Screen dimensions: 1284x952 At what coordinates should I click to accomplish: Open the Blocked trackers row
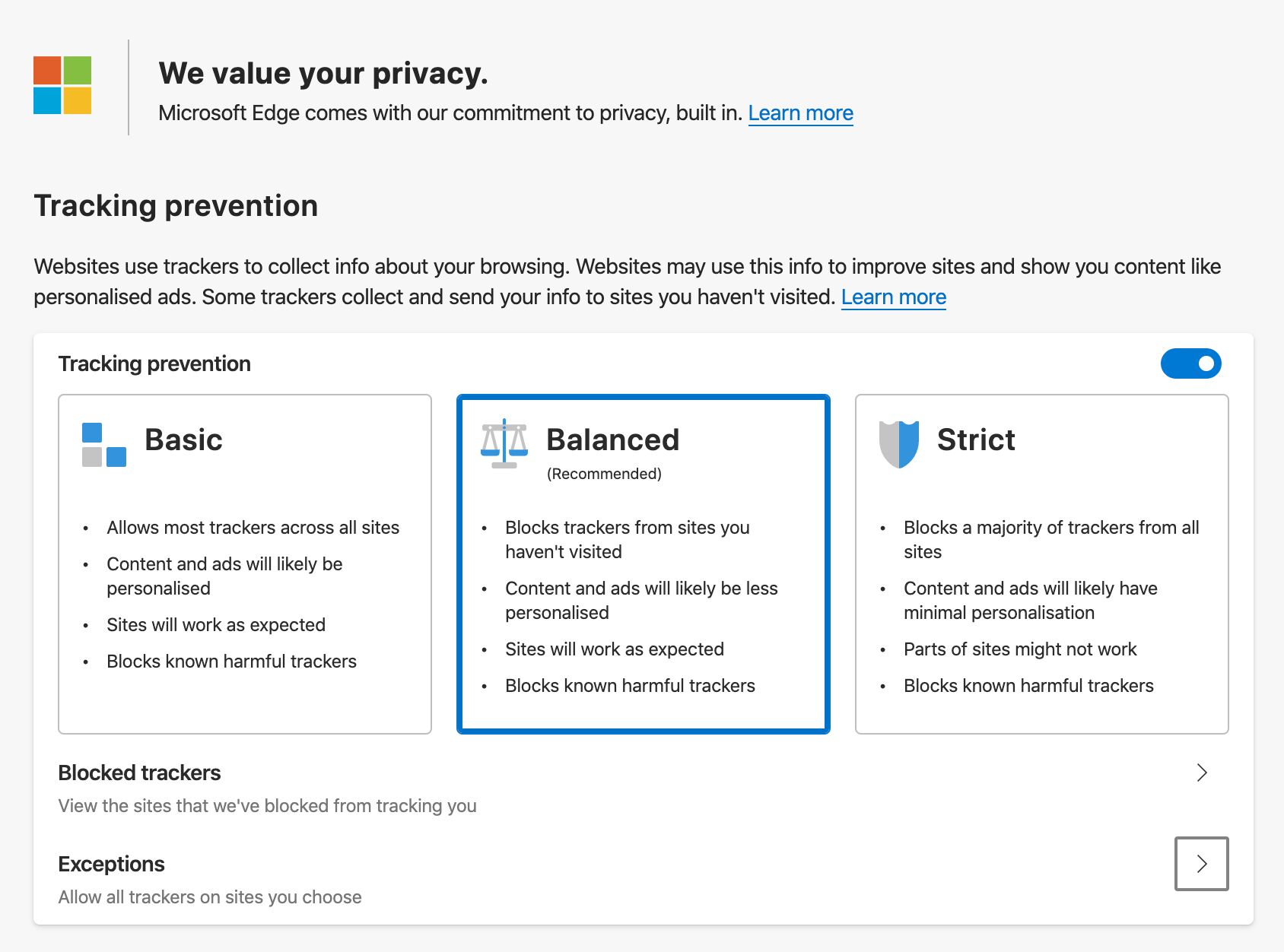[644, 789]
